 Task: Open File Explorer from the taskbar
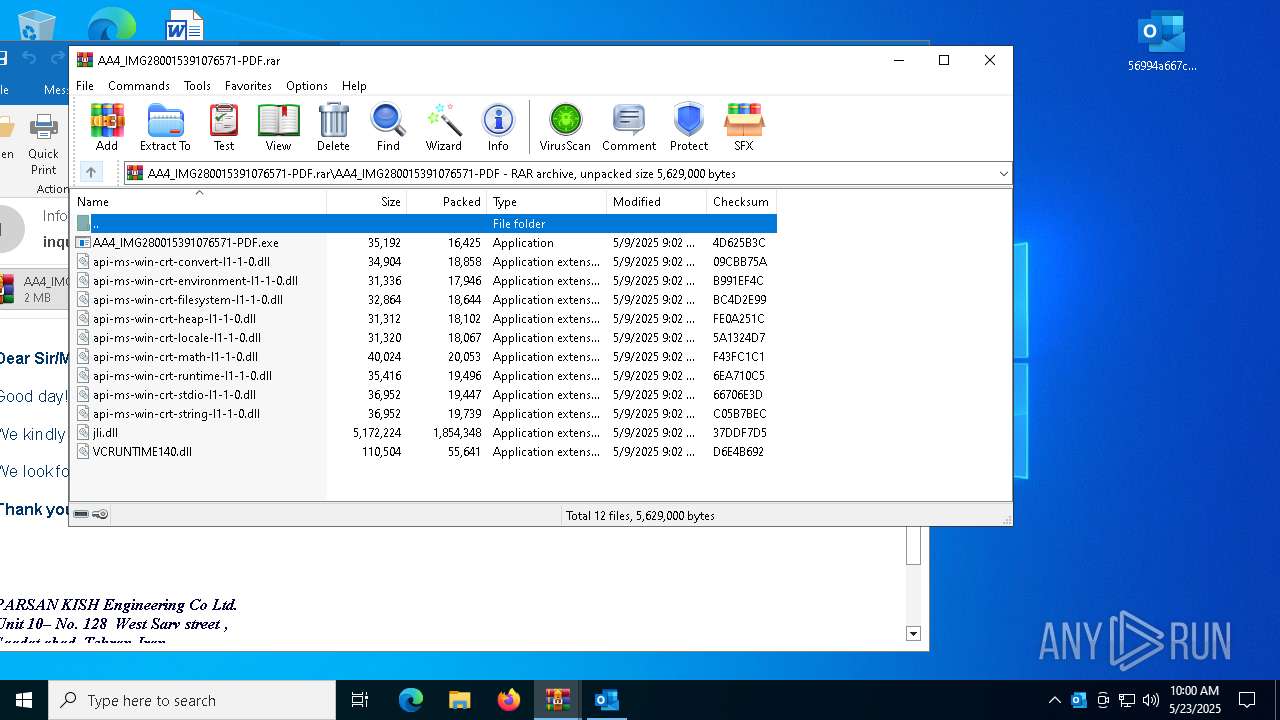[x=459, y=700]
